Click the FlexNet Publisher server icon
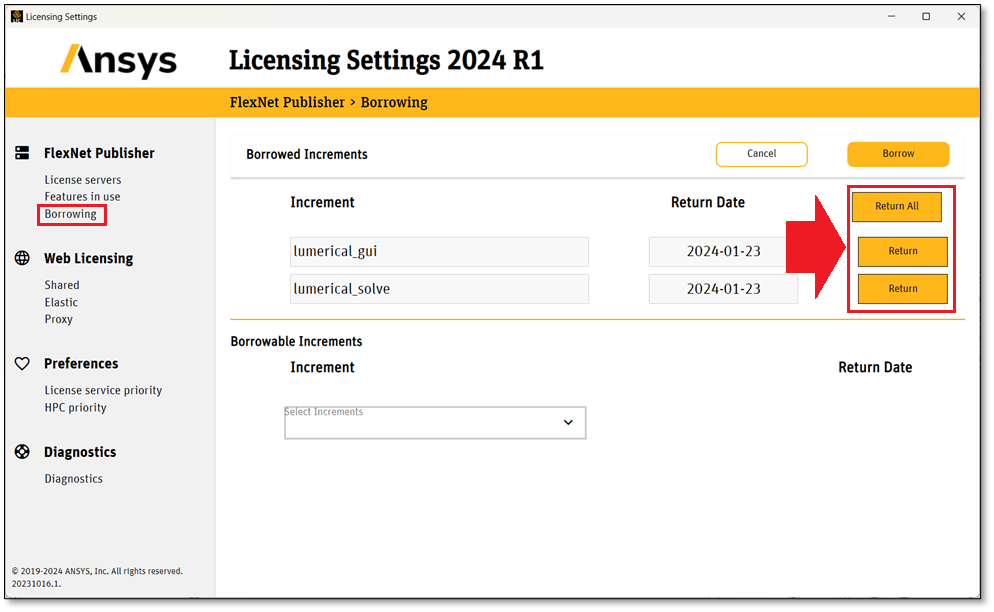 pos(22,153)
